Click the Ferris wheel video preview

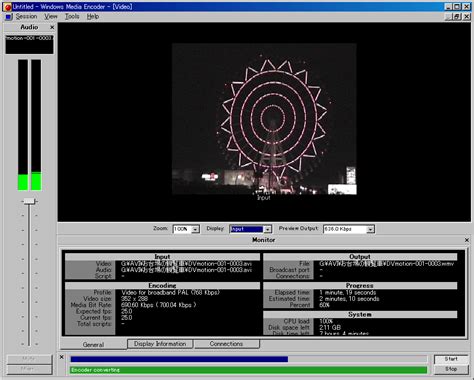[x=264, y=119]
